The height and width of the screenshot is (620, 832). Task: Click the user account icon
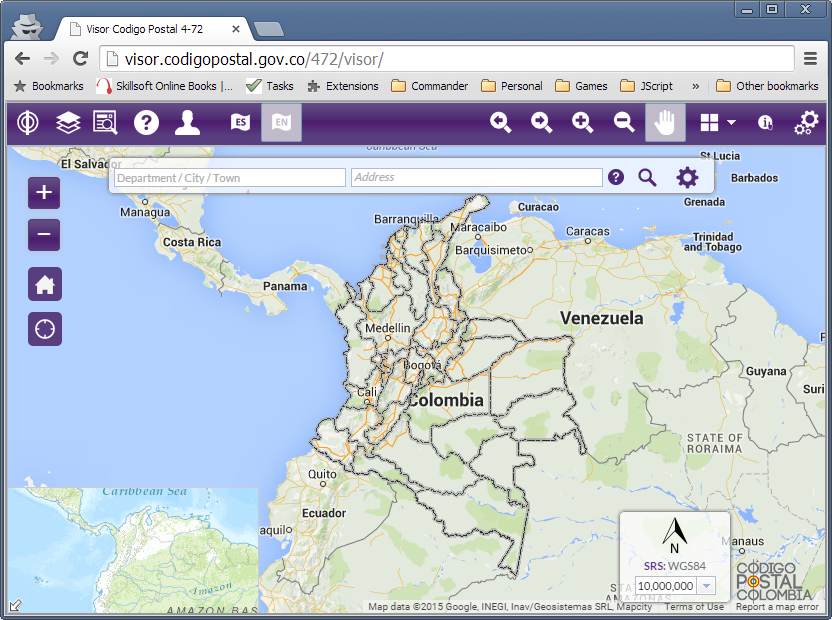click(x=187, y=122)
